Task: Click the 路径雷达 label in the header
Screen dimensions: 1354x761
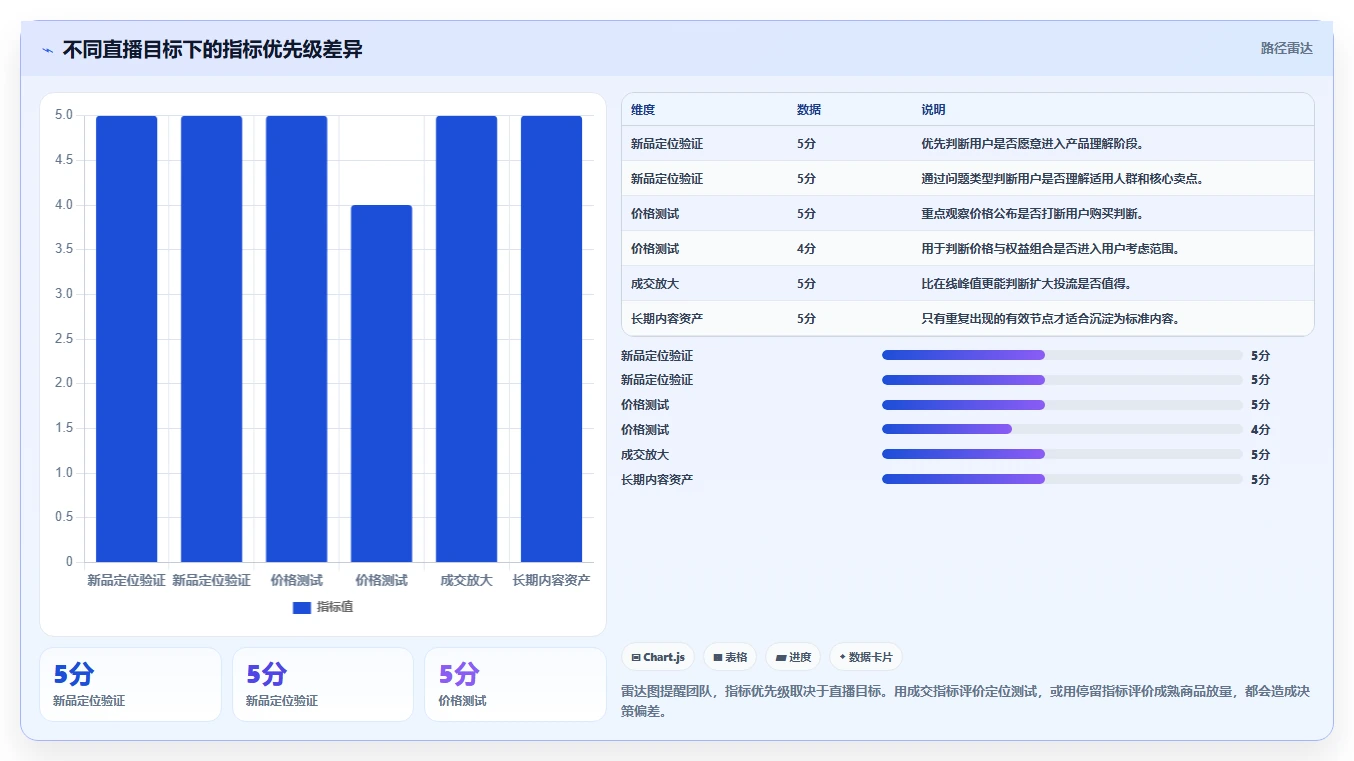Action: click(x=1286, y=48)
